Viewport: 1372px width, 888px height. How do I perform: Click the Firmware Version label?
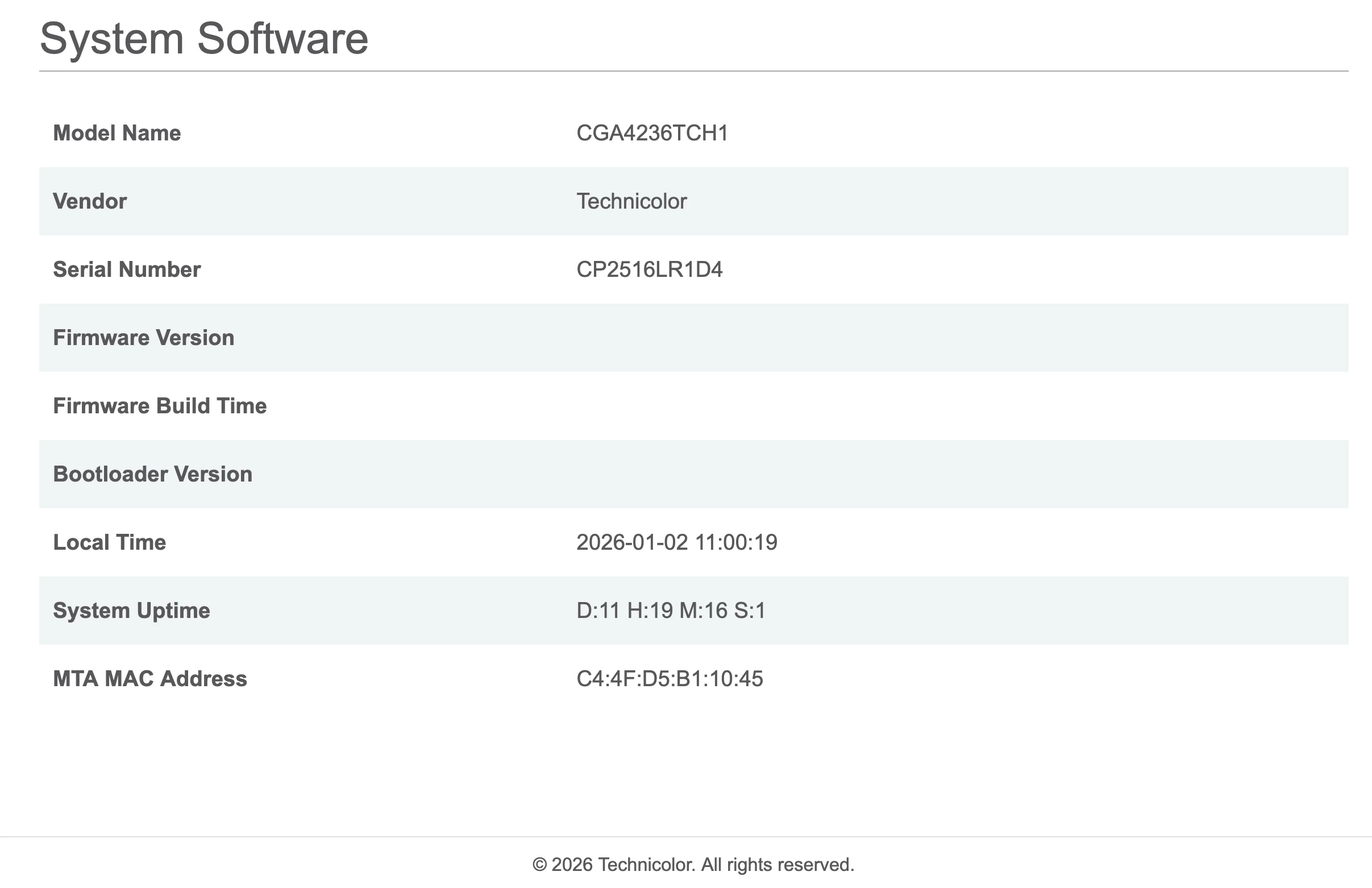click(x=144, y=338)
